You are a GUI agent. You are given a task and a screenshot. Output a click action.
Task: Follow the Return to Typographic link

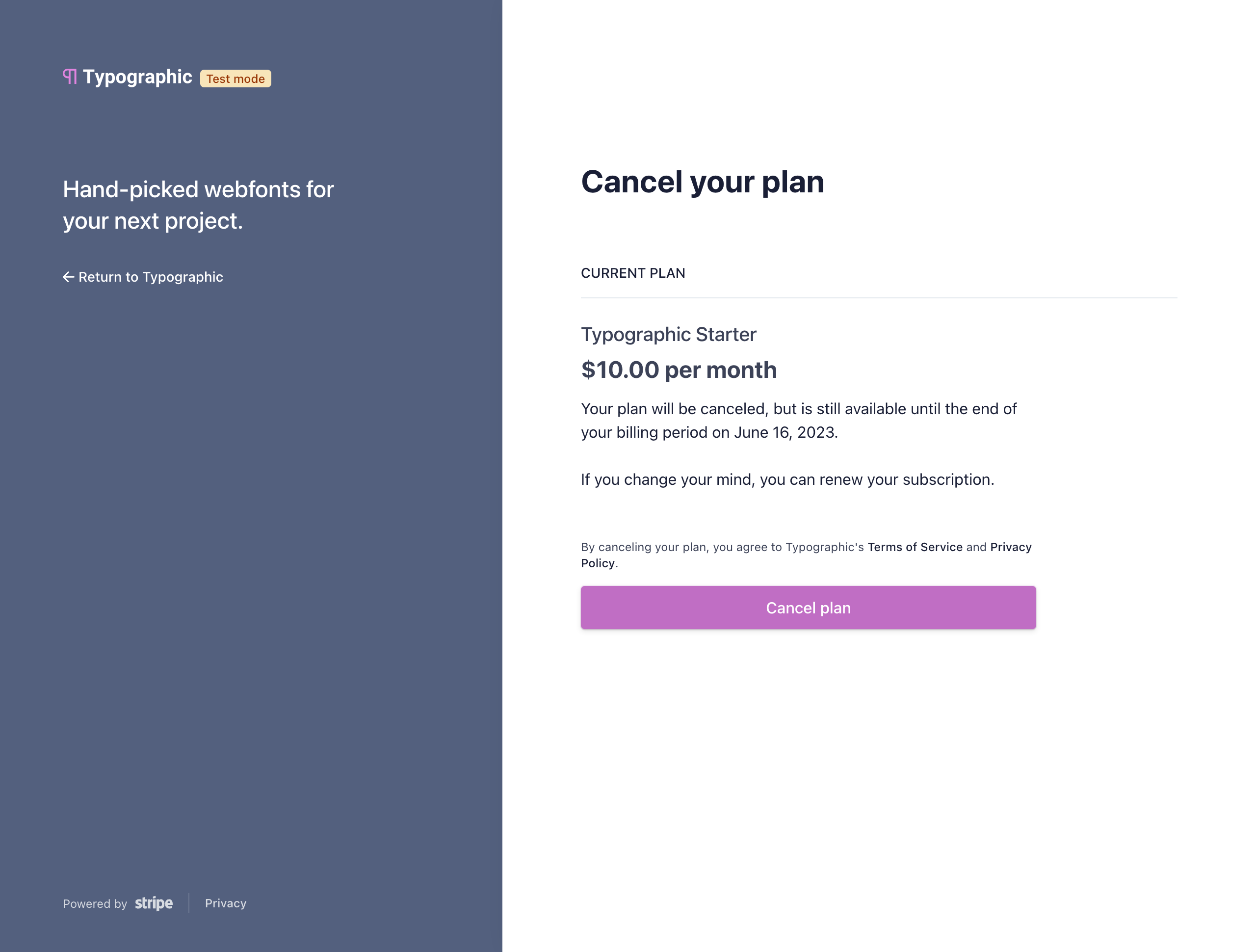click(x=151, y=277)
